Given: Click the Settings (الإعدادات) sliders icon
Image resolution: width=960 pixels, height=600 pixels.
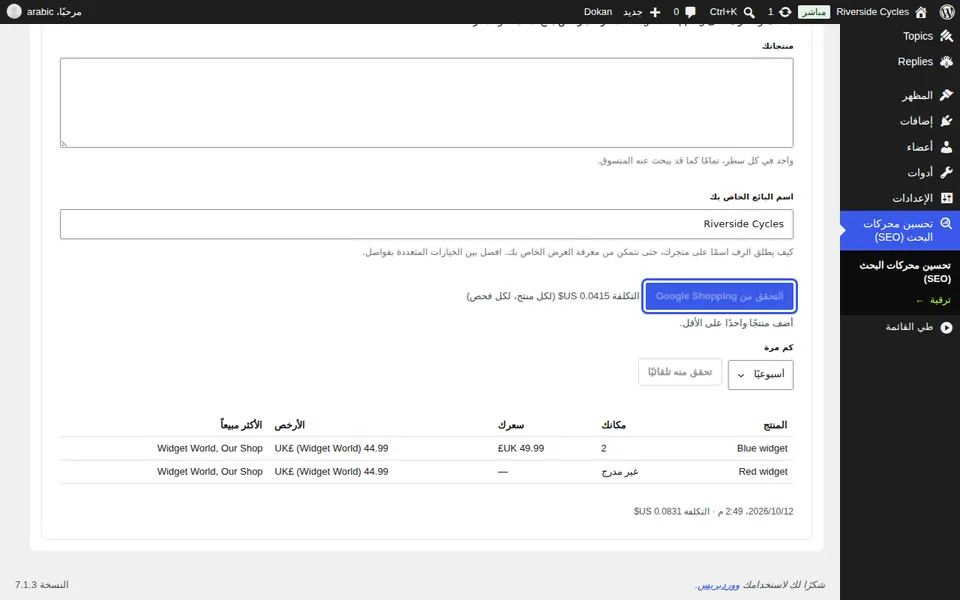Looking at the screenshot, I should [x=947, y=198].
